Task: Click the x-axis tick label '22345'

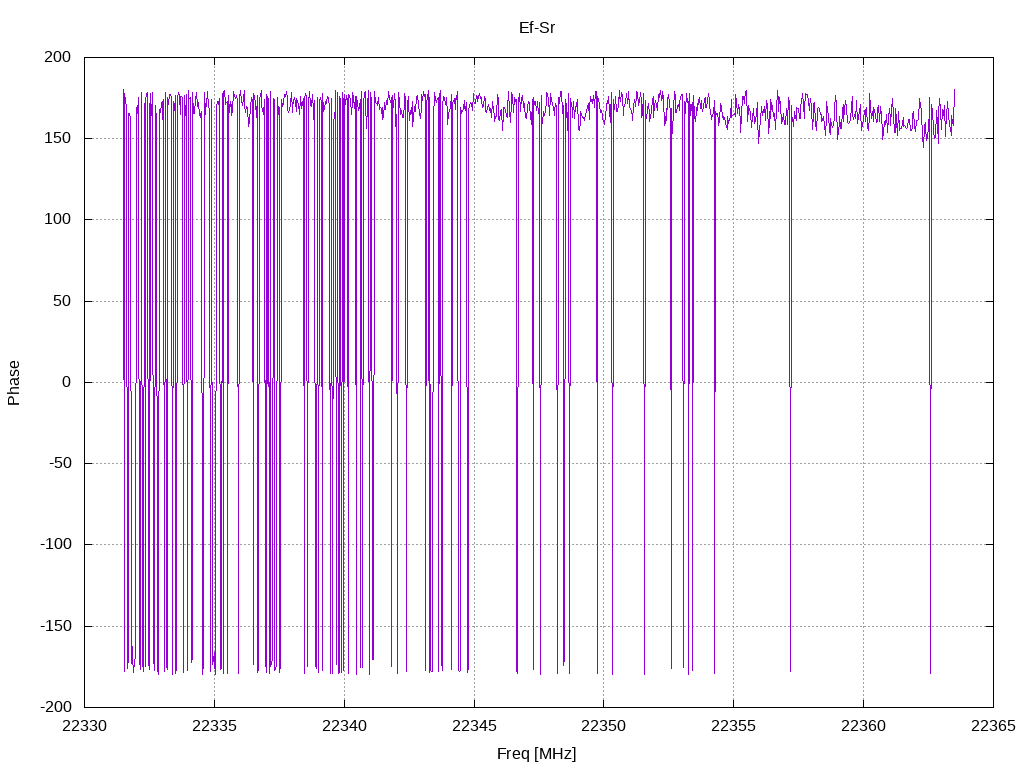Action: click(474, 726)
